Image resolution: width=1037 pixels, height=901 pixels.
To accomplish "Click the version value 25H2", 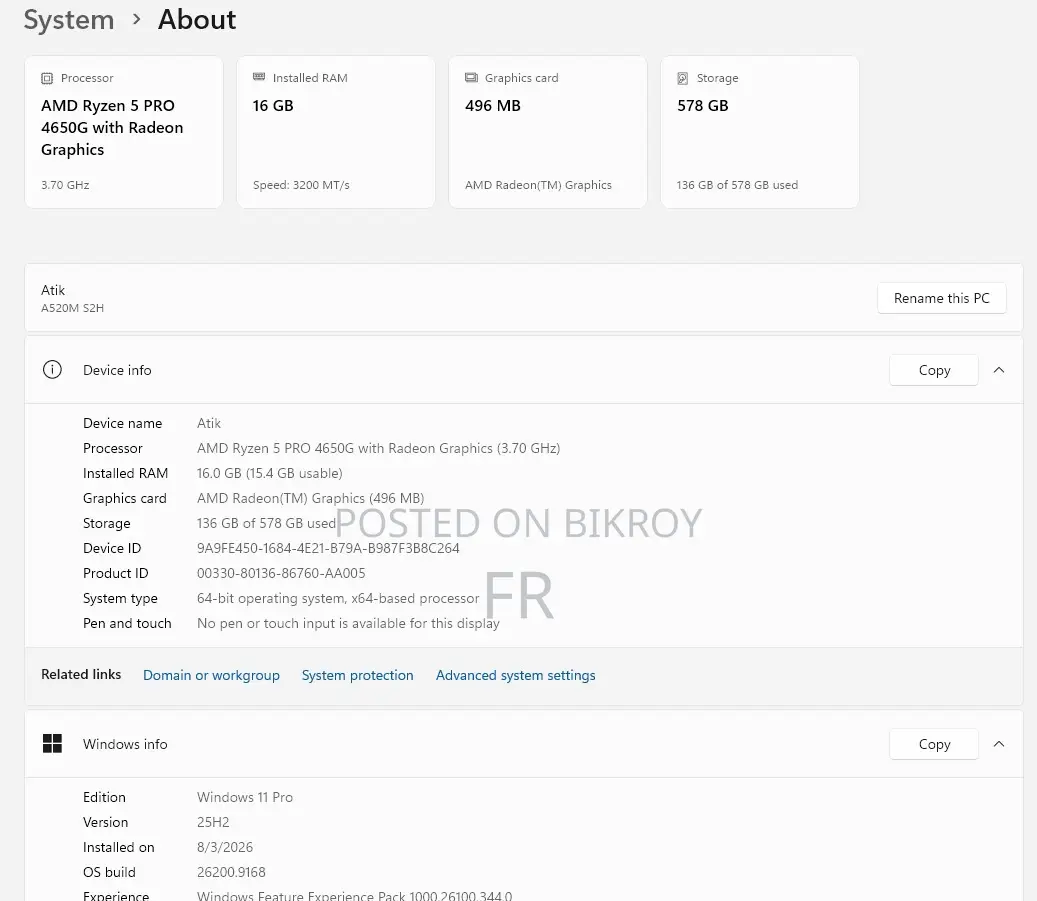I will click(213, 822).
